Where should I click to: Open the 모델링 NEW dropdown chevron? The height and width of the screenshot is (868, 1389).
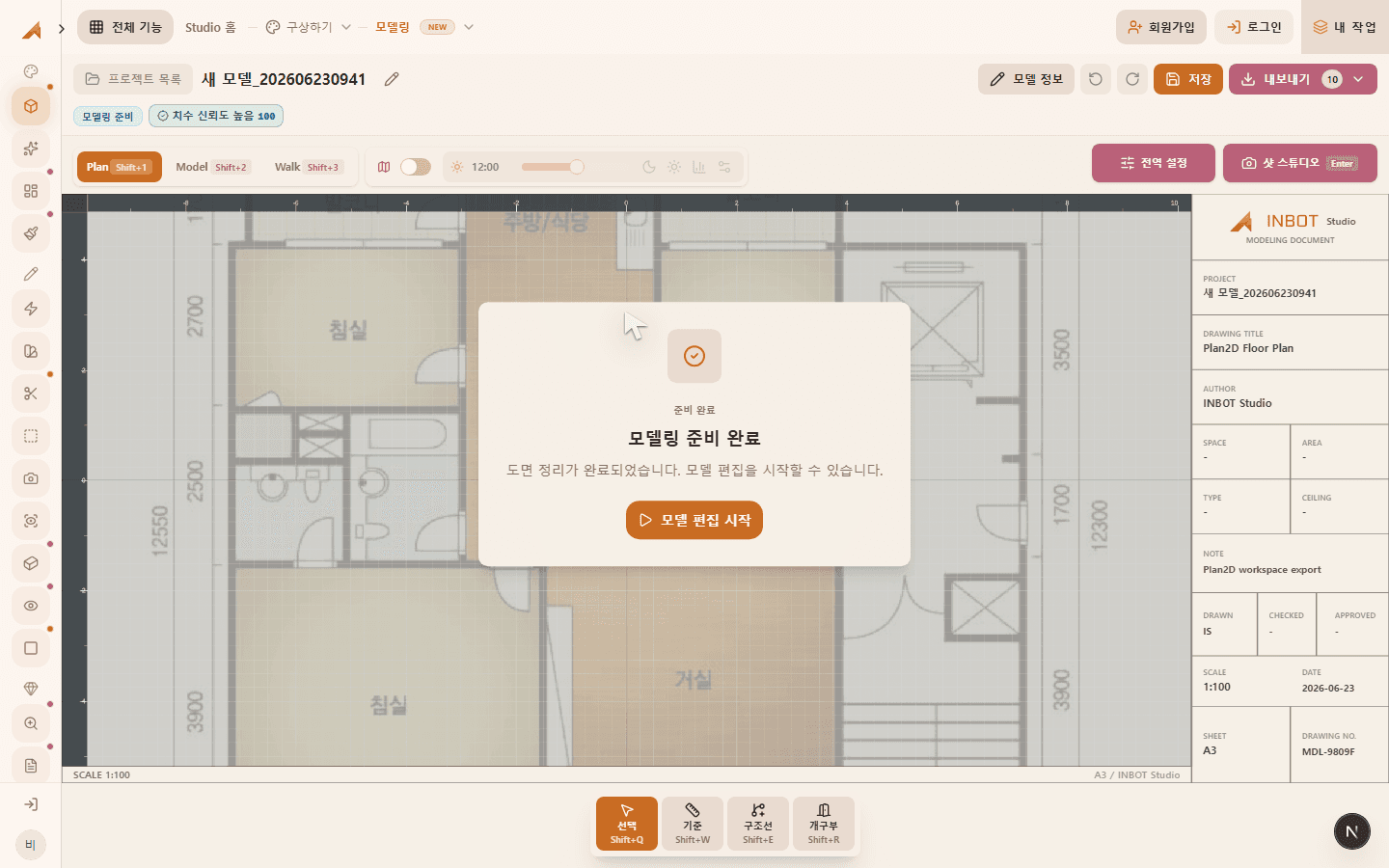[469, 27]
